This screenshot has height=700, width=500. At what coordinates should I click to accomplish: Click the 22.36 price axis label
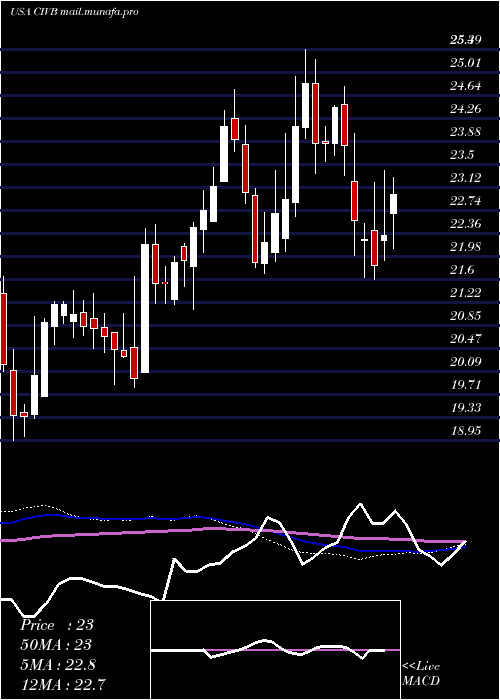(x=465, y=224)
